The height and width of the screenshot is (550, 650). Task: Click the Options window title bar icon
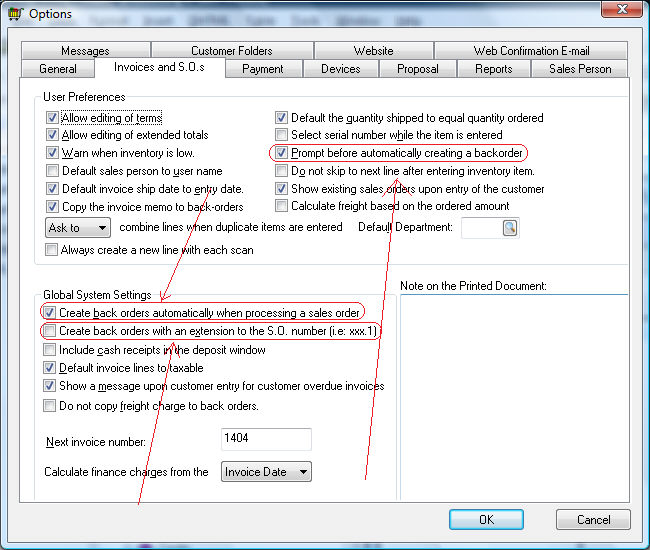[14, 13]
